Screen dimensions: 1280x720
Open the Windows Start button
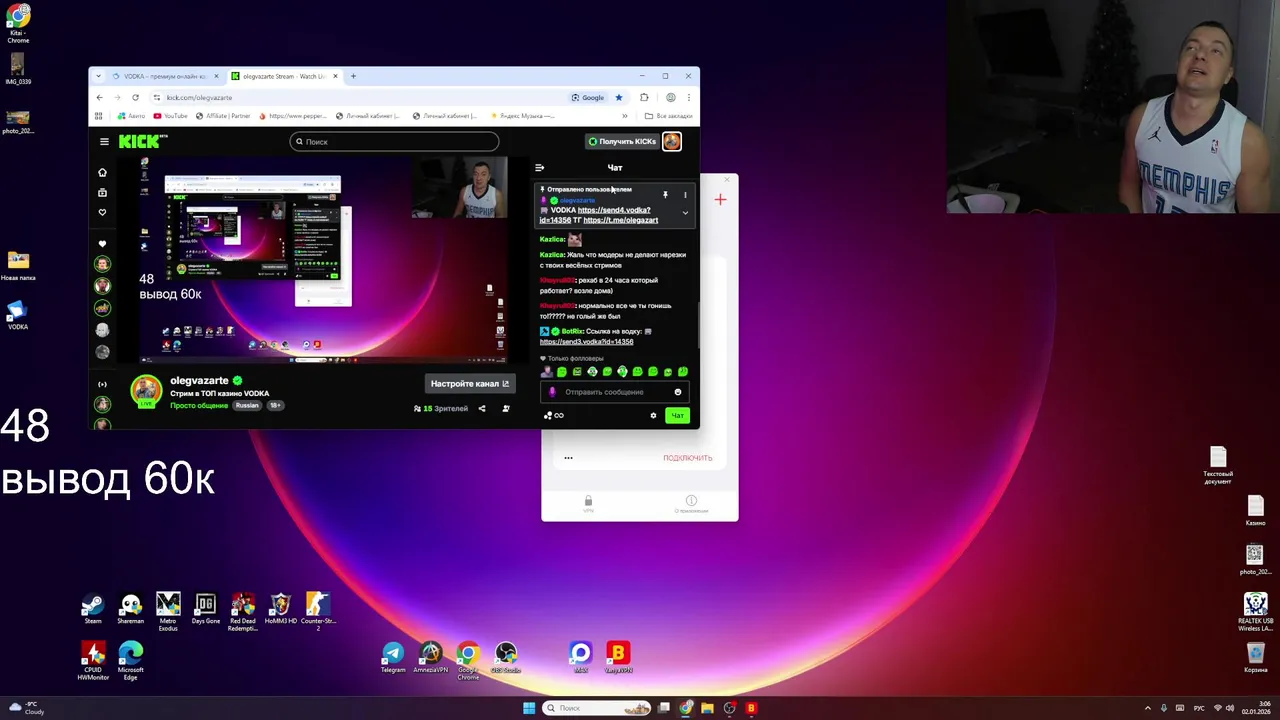pos(529,708)
